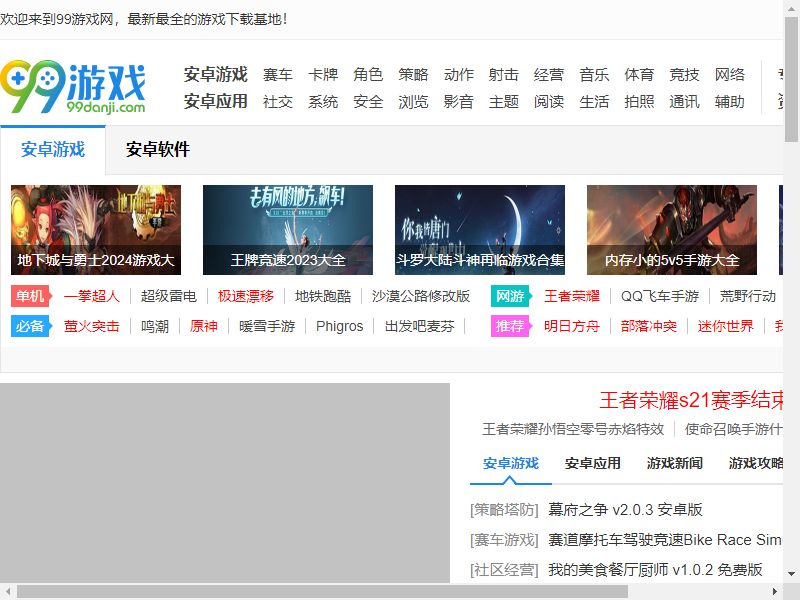Open the 策略 game category

[413, 75]
